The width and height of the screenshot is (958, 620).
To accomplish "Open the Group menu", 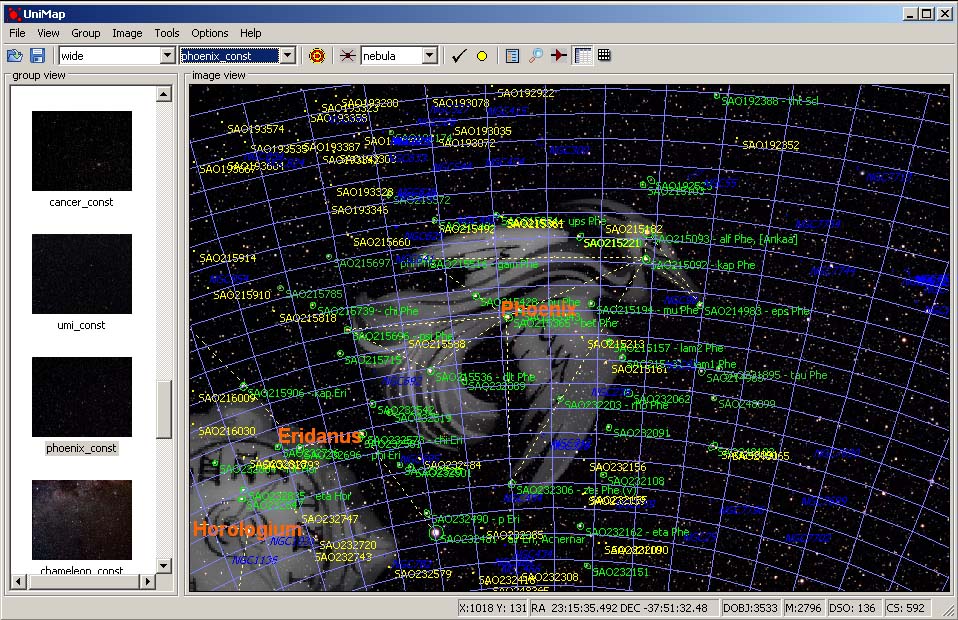I will 86,33.
